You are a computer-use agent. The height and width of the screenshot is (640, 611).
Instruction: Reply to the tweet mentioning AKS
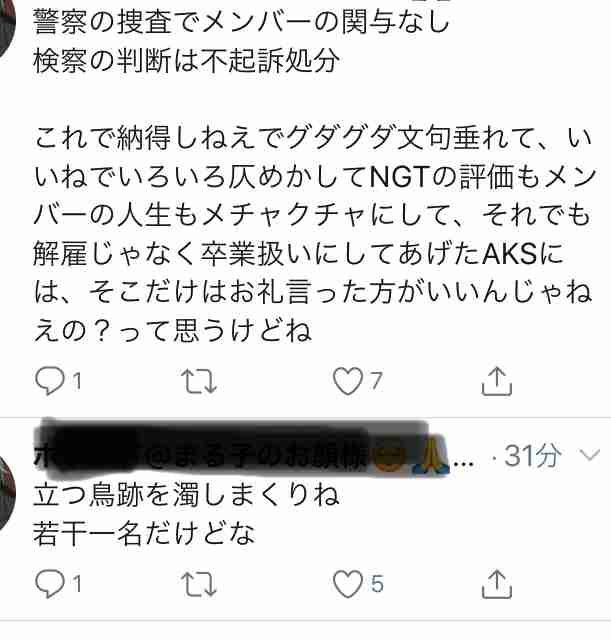(x=50, y=381)
